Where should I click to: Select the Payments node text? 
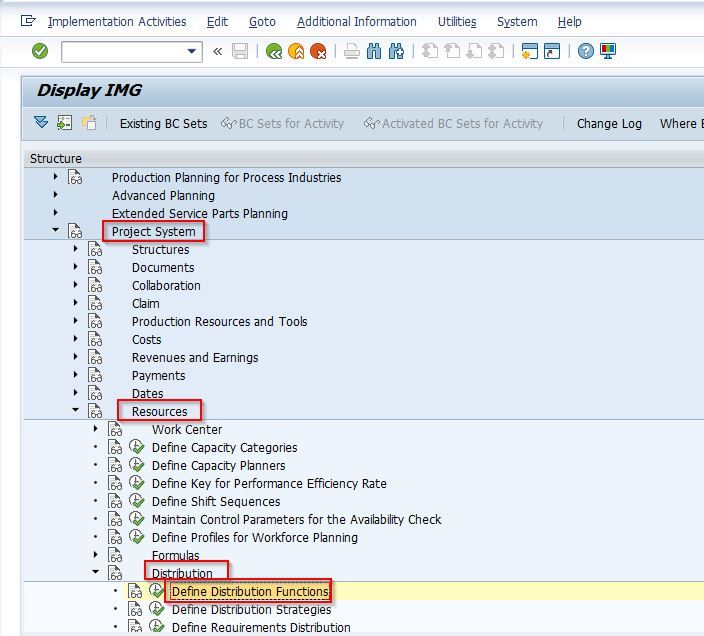click(x=158, y=376)
